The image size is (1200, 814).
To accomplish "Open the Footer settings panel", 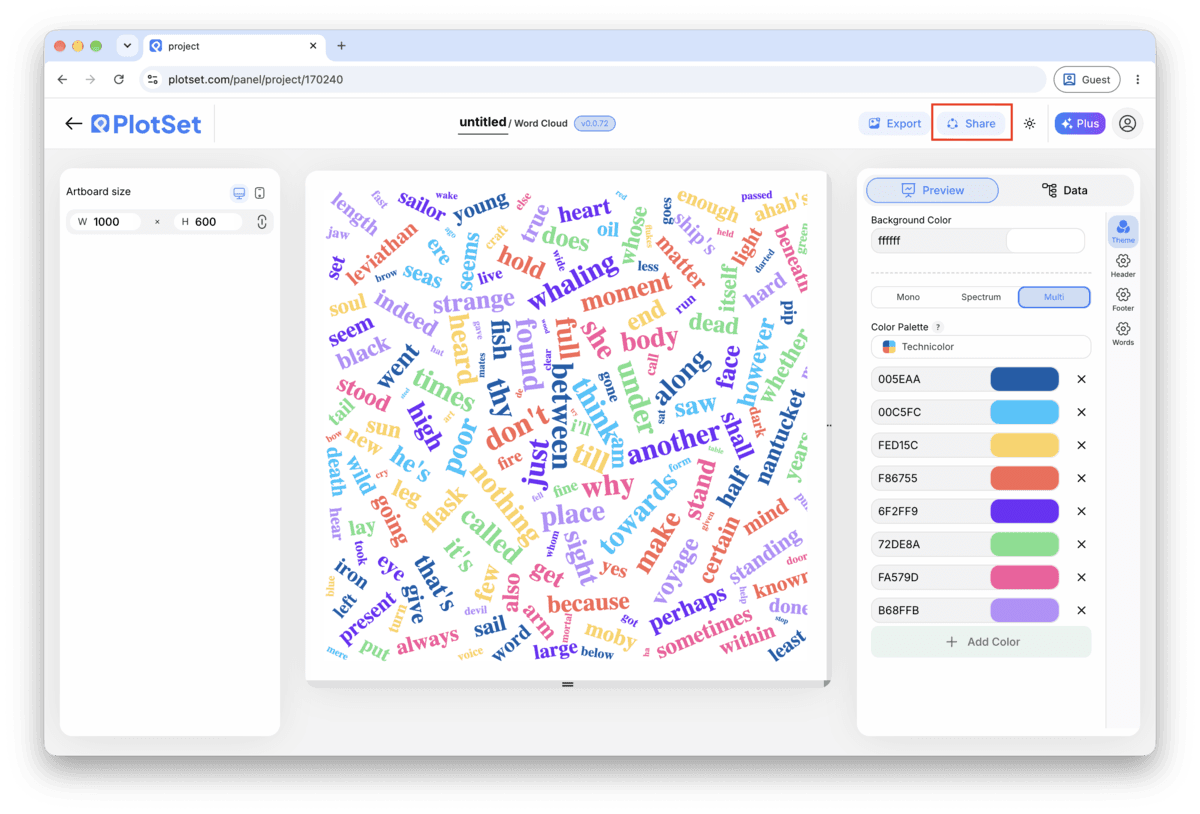I will pos(1123,299).
